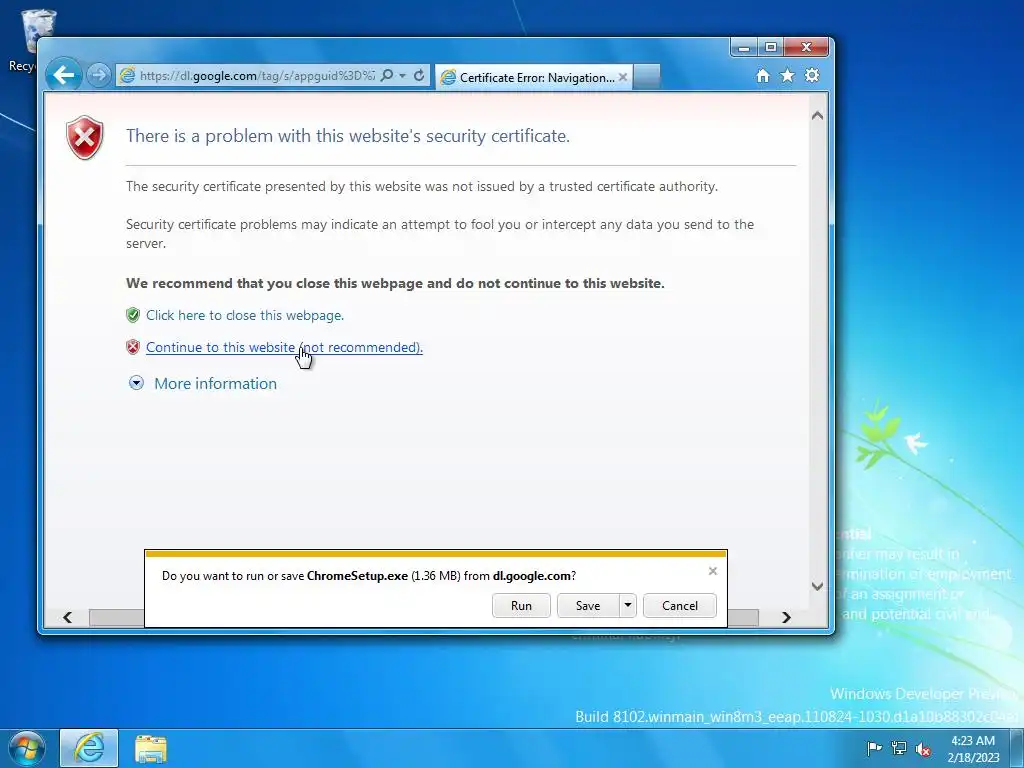
Task: Close the Internet Explorer window
Action: point(806,48)
